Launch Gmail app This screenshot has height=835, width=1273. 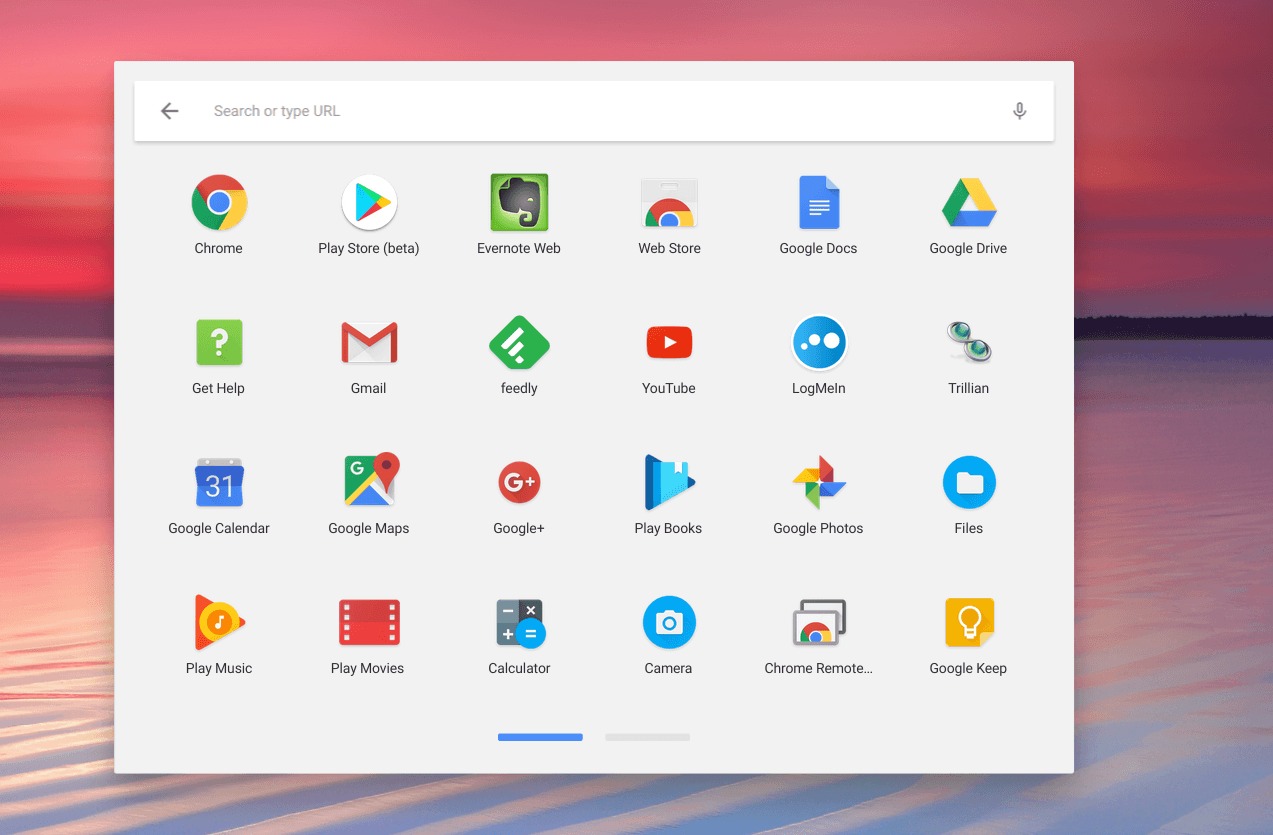(x=369, y=343)
